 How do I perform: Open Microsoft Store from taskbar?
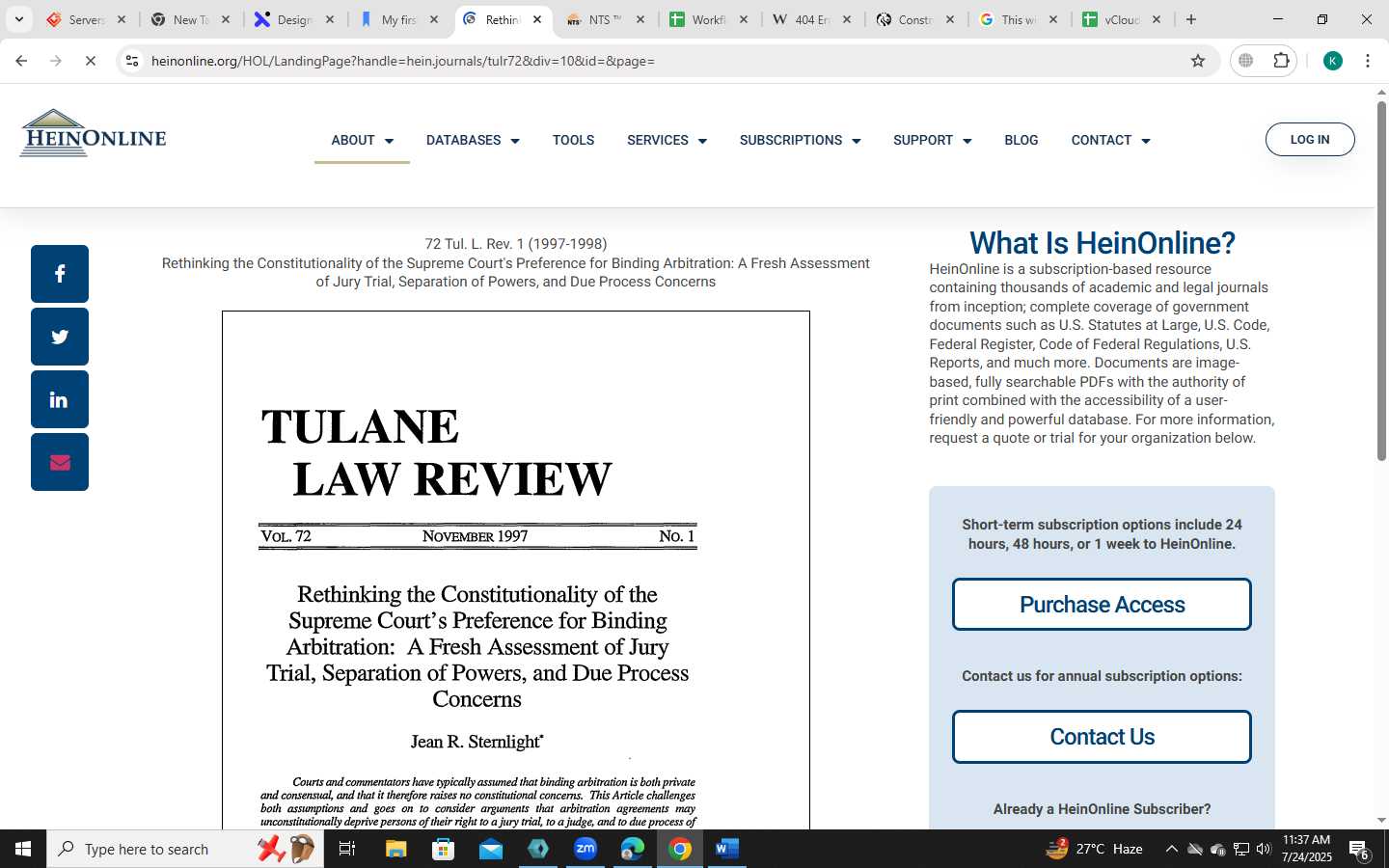443,849
